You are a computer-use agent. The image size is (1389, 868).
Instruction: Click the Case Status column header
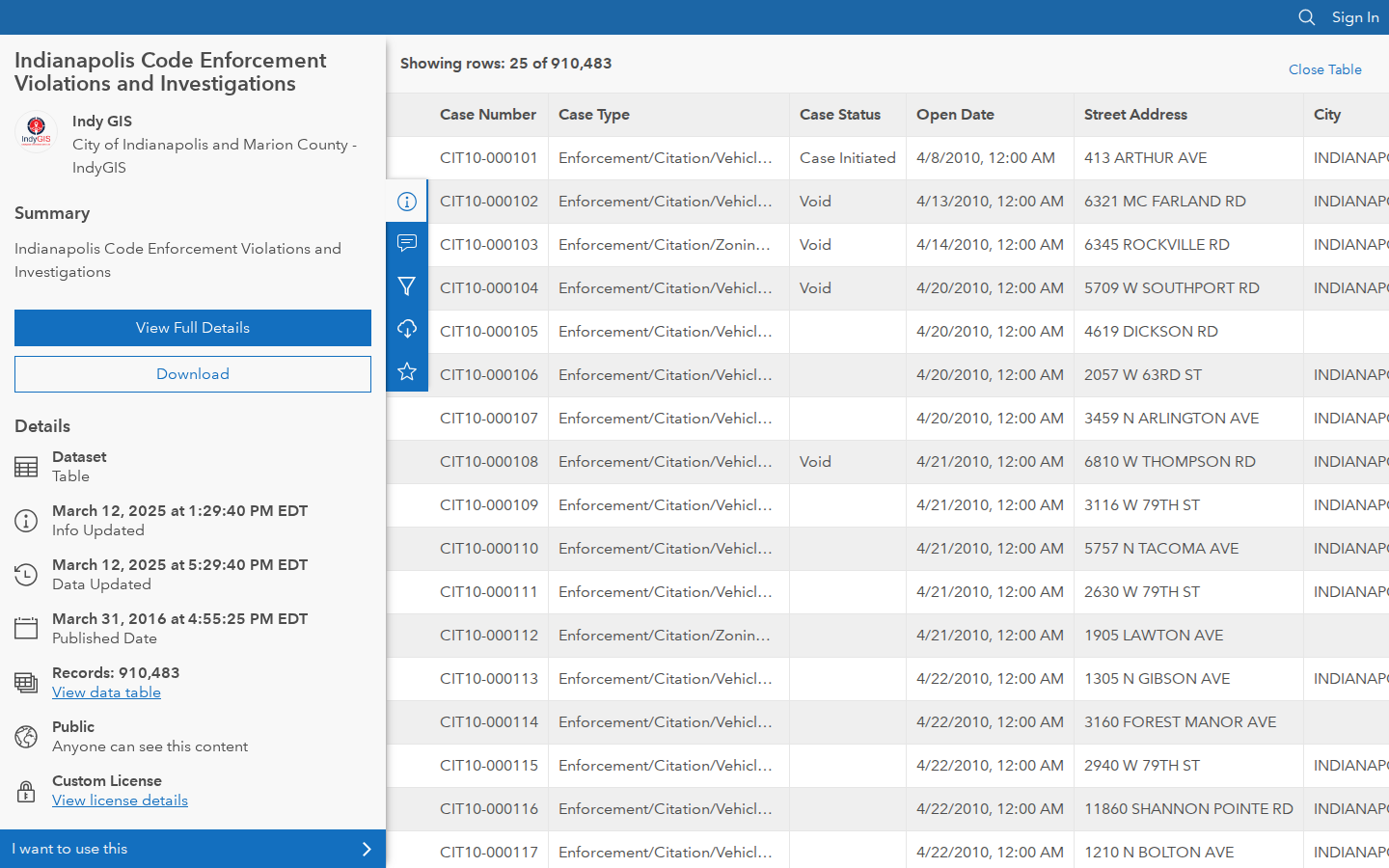point(840,115)
